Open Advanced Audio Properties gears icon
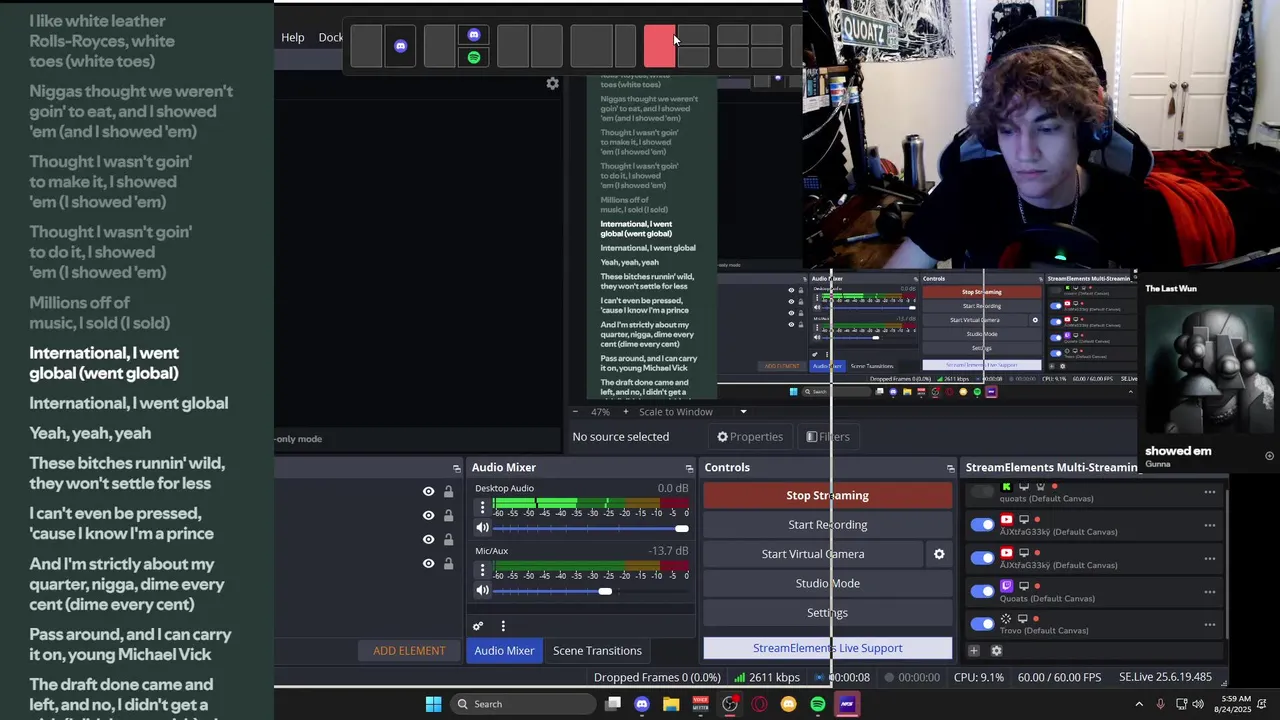1280x720 pixels. [478, 626]
